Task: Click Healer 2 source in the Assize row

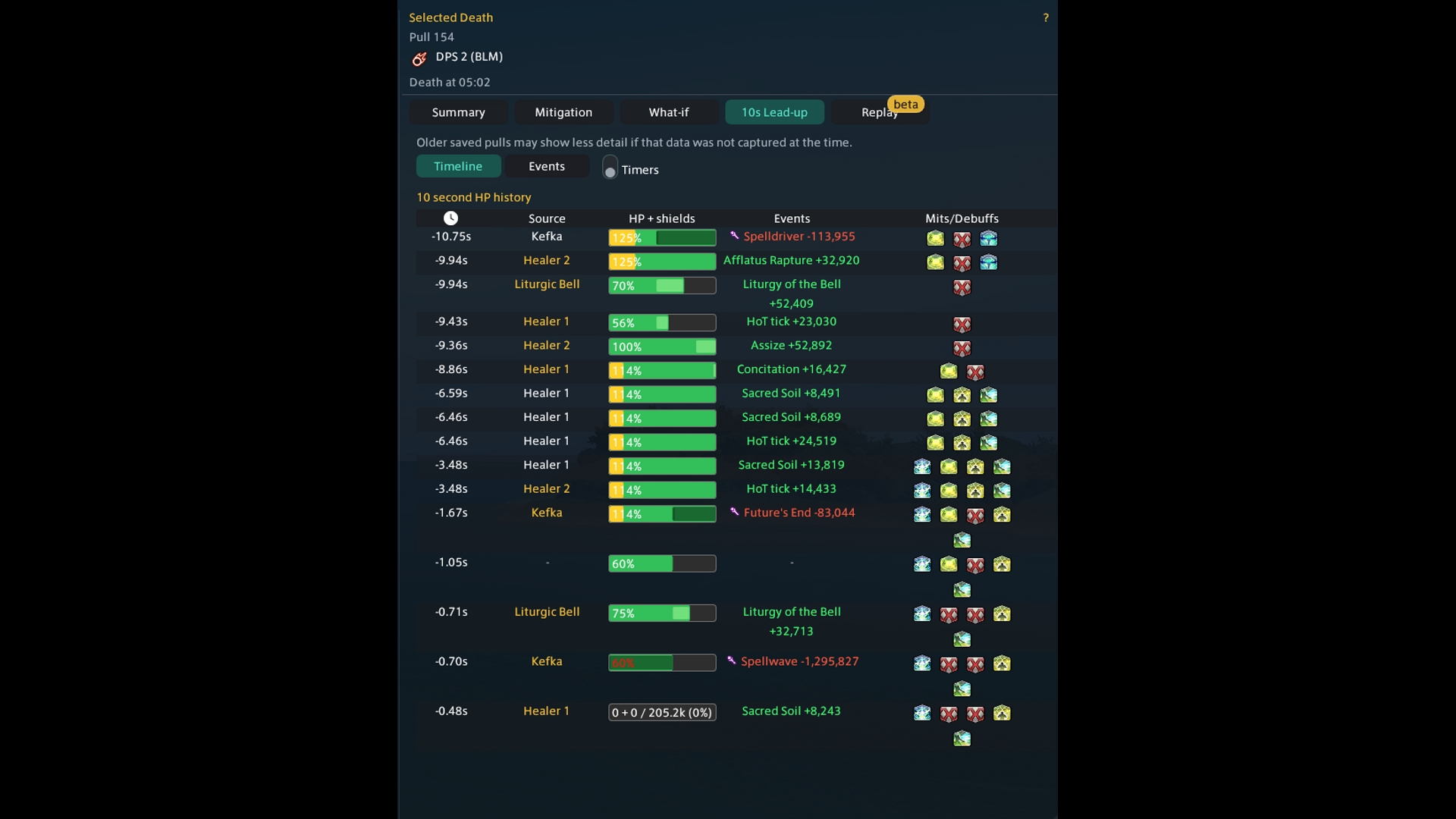Action: point(547,345)
